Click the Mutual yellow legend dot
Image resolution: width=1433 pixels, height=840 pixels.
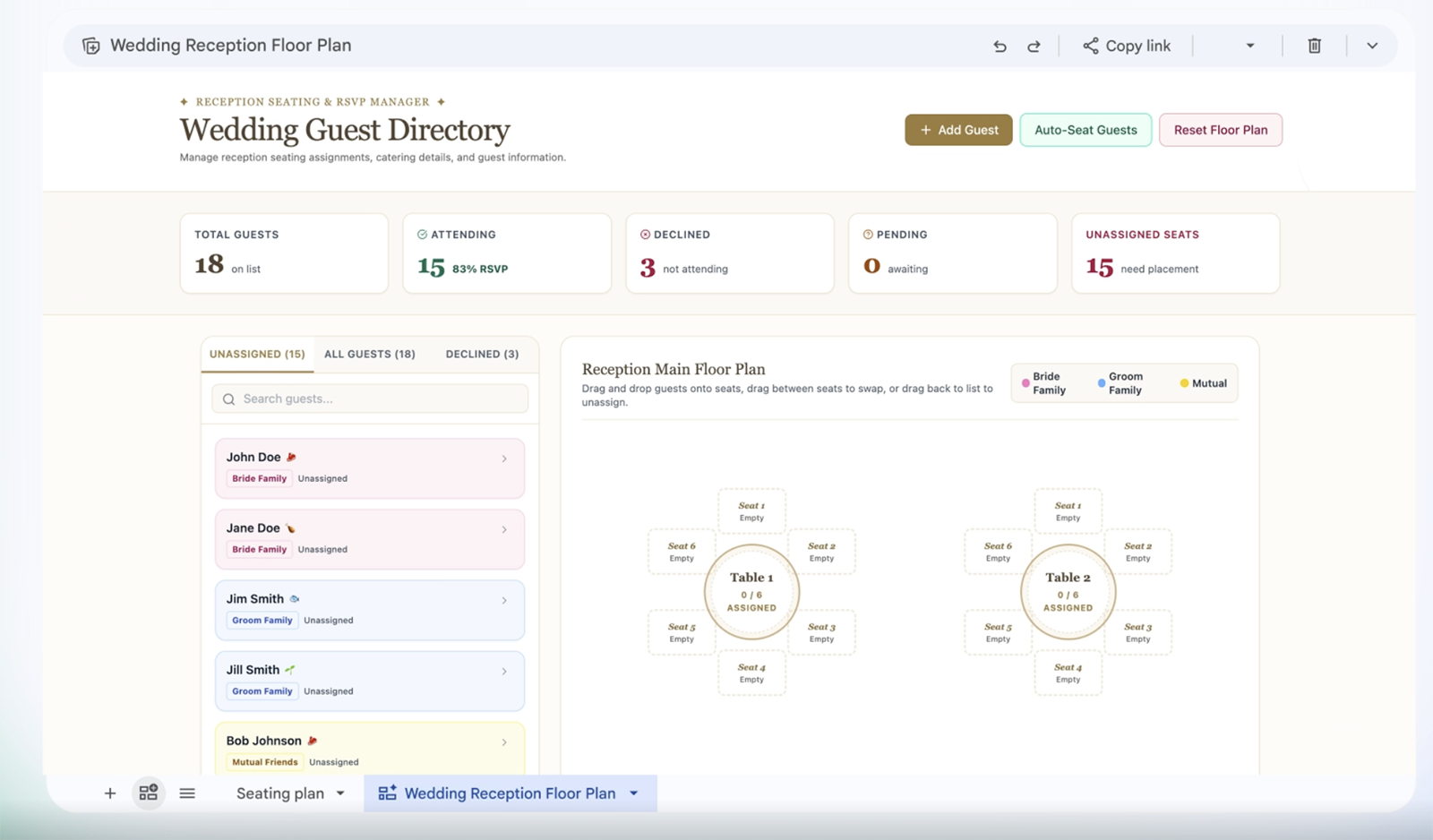(x=1184, y=383)
